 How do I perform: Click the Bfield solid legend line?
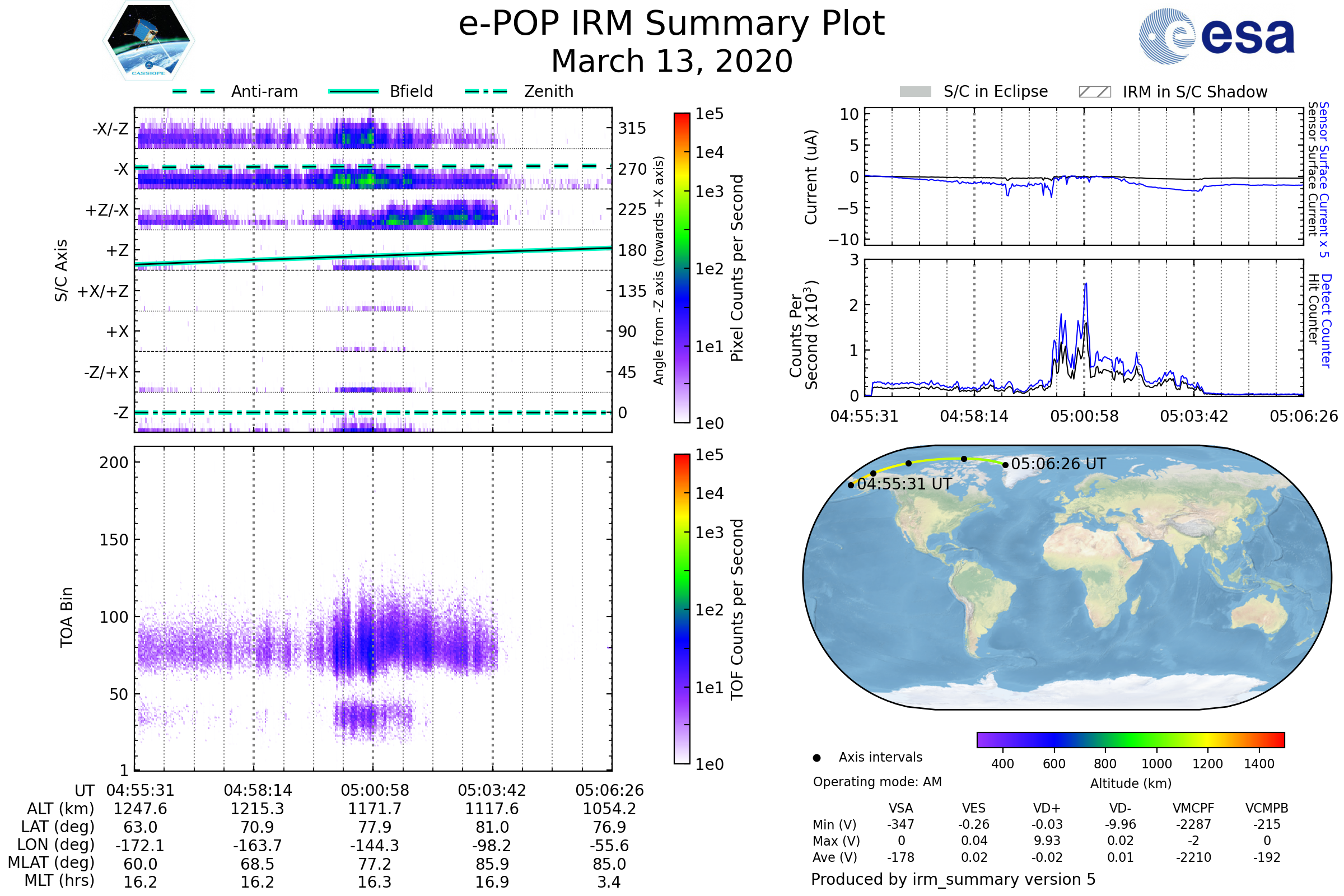pyautogui.click(x=353, y=91)
